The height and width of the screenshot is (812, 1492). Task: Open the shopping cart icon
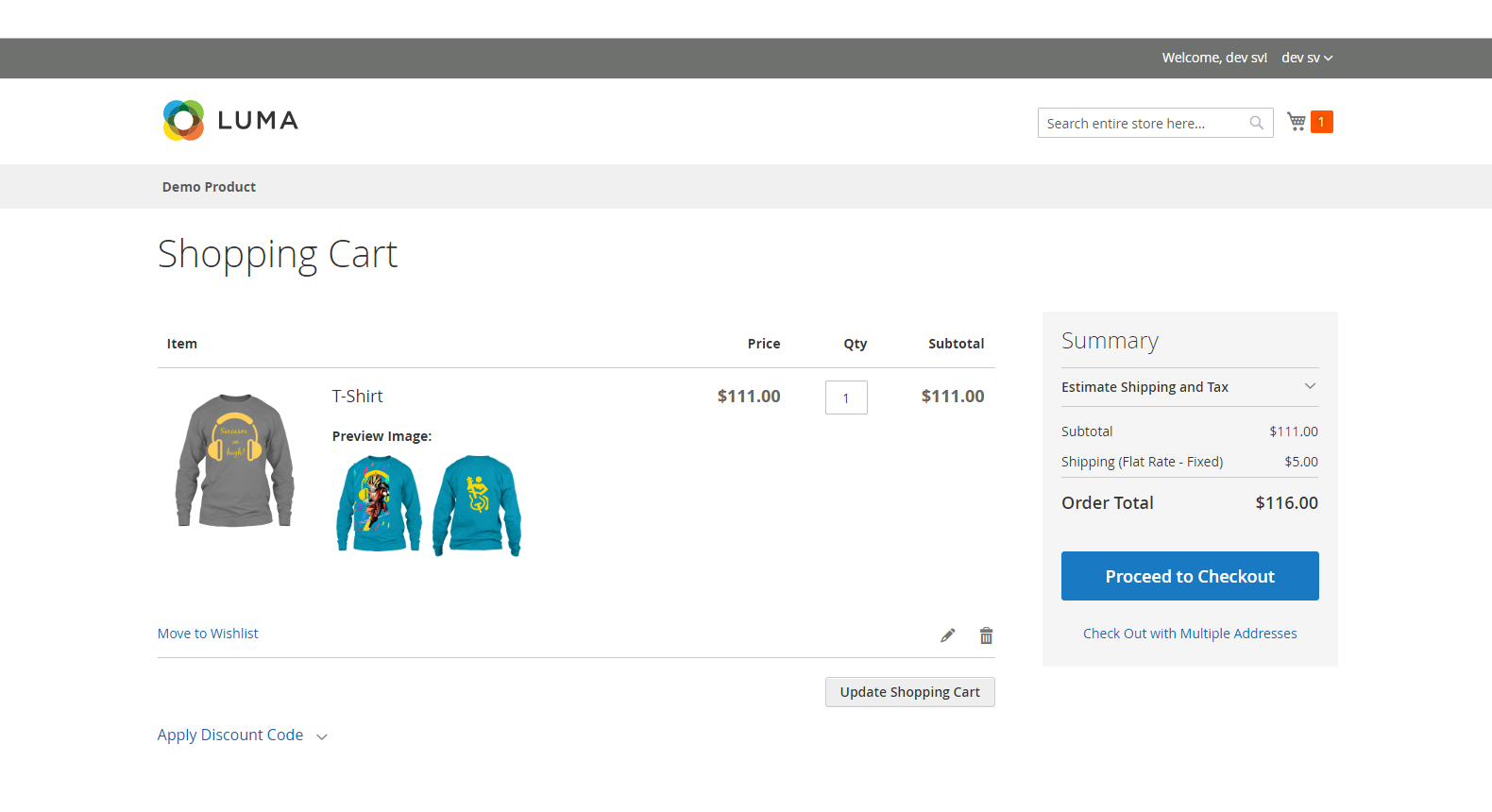[1297, 122]
